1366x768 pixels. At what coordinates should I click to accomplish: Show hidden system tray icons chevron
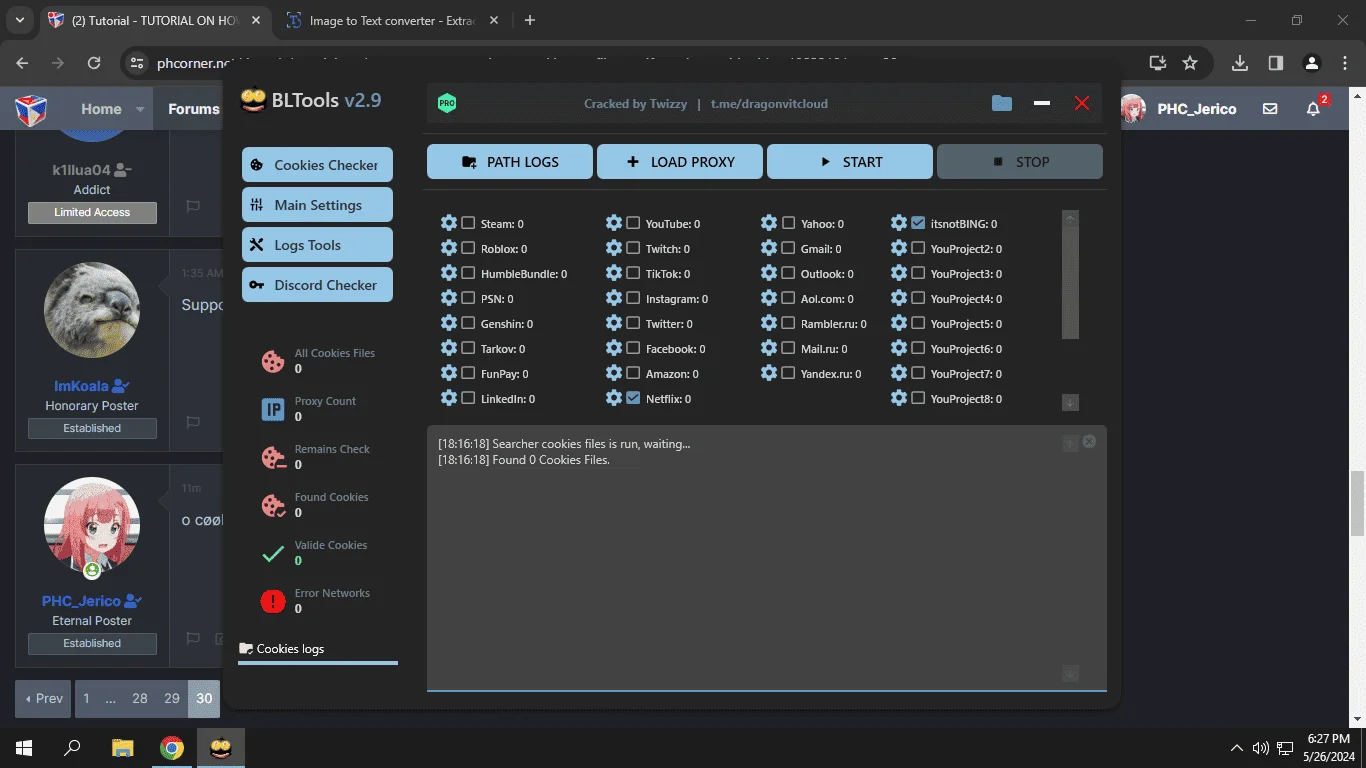(1238, 748)
